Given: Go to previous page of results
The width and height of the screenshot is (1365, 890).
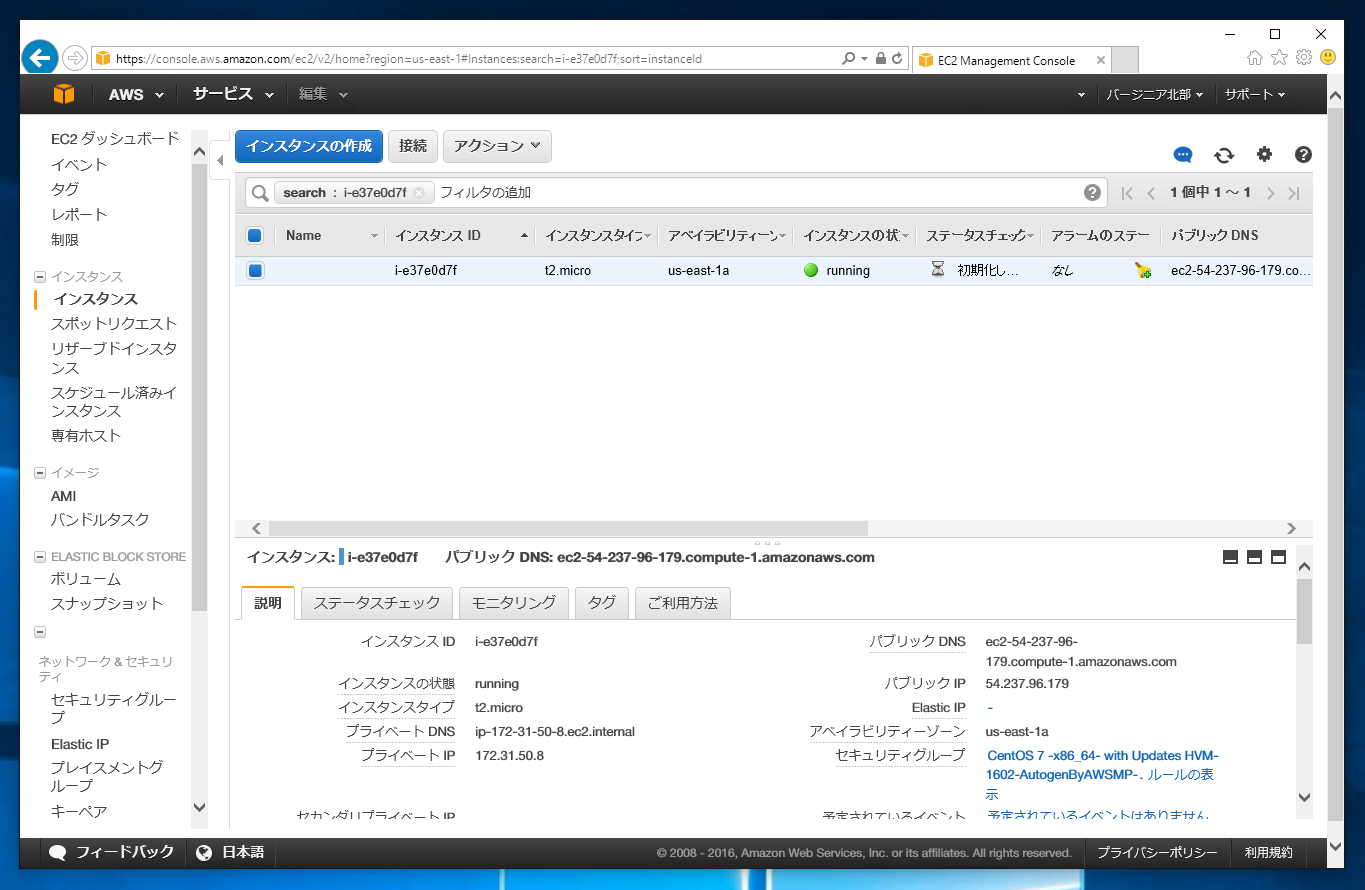Looking at the screenshot, I should point(1151,193).
